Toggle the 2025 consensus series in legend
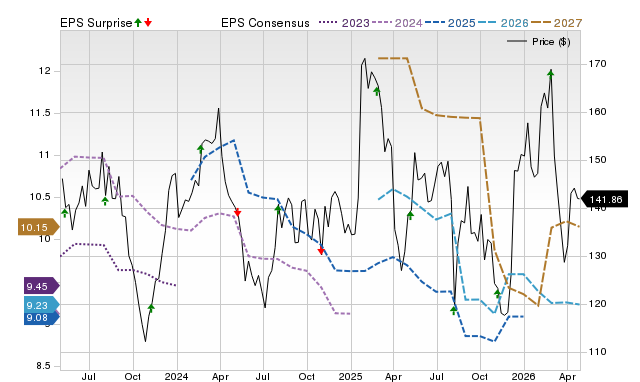 [450, 23]
